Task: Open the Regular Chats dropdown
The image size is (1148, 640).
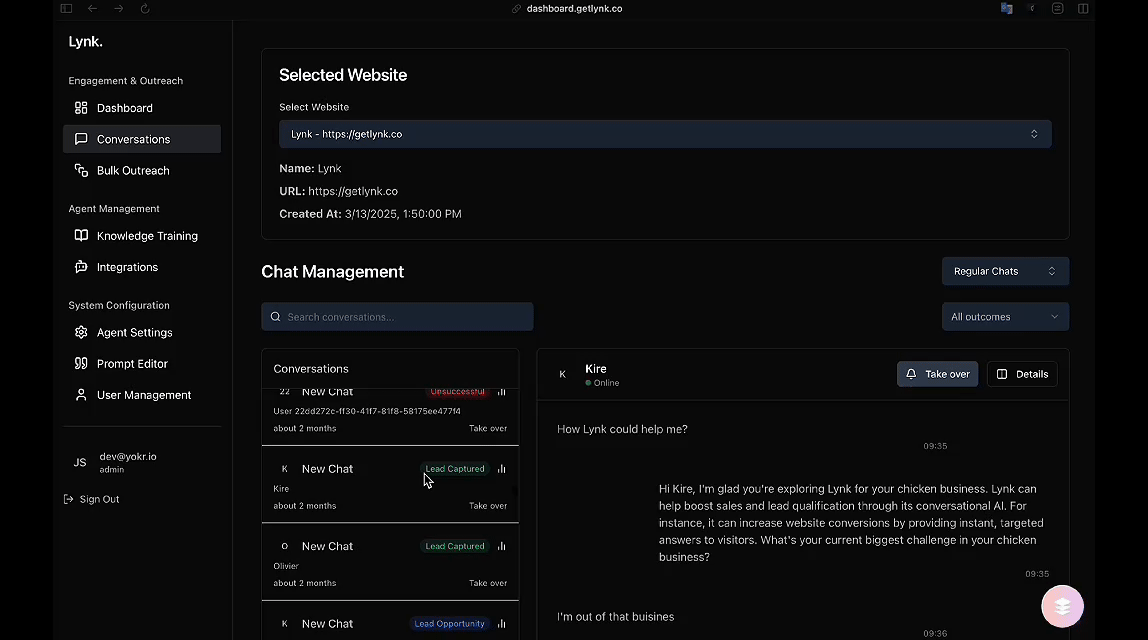Action: [x=1005, y=271]
